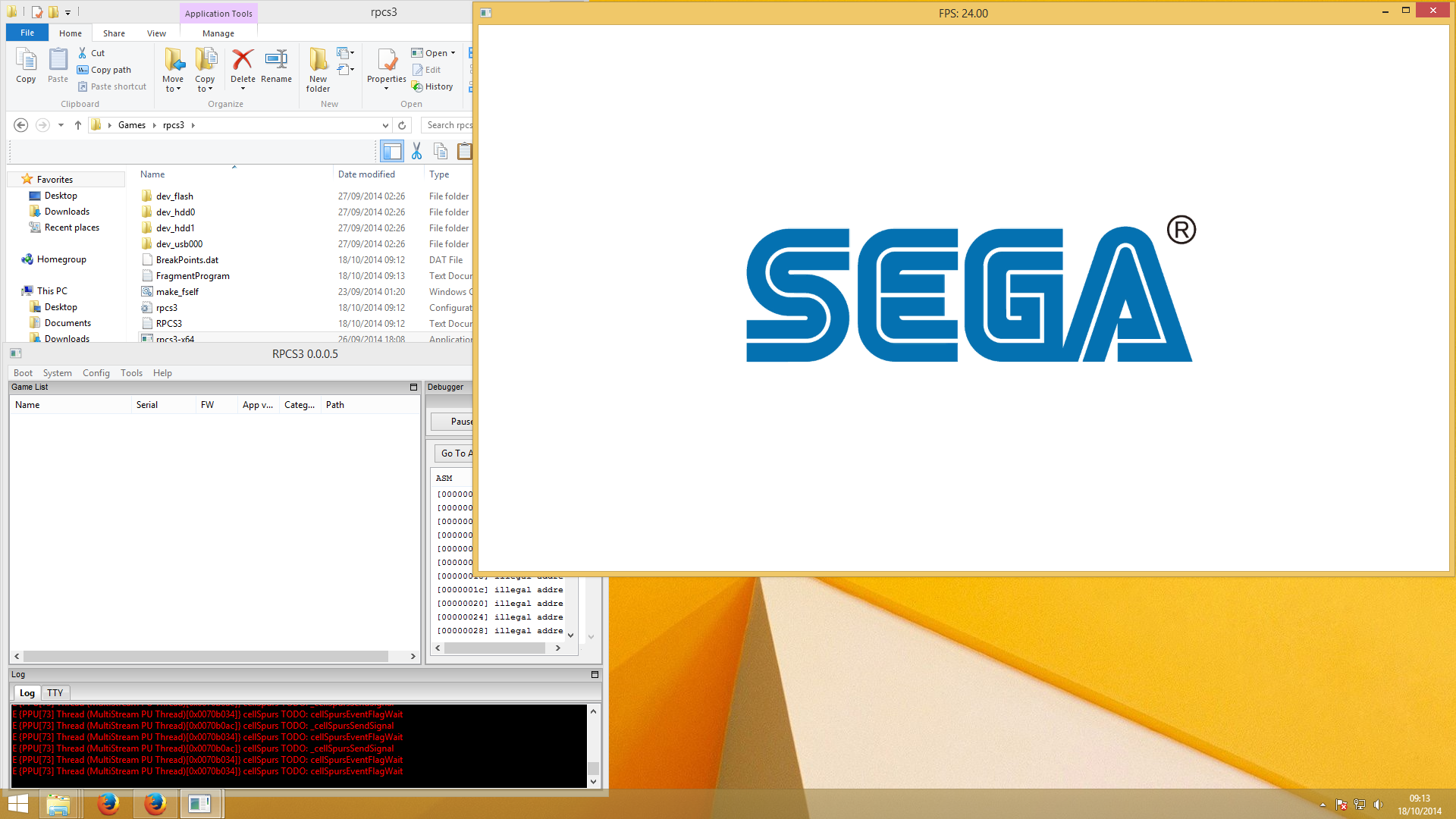Go back with the Explorer back arrow
The height and width of the screenshot is (819, 1456).
click(x=21, y=125)
